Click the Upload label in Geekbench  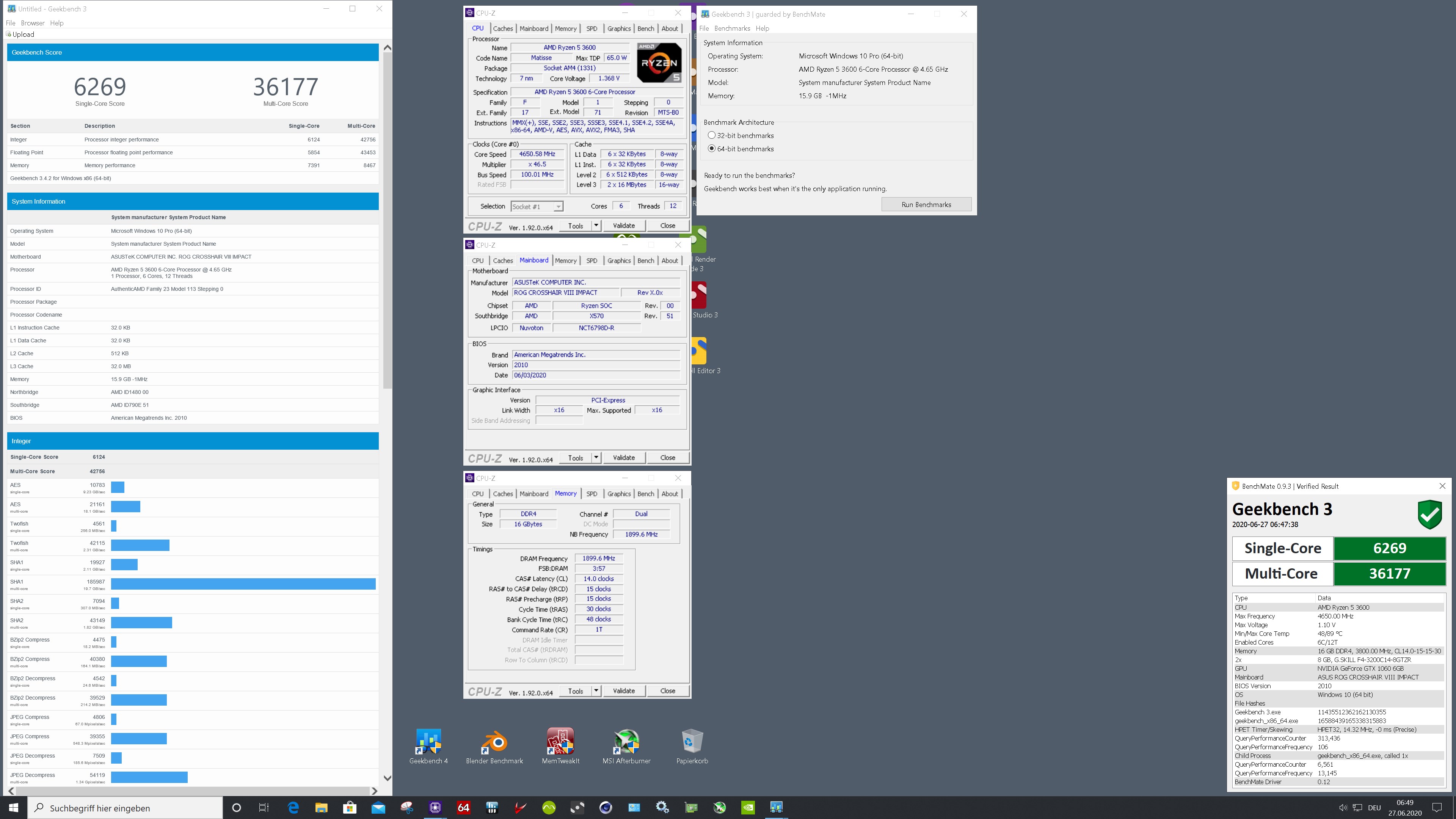tap(23, 34)
